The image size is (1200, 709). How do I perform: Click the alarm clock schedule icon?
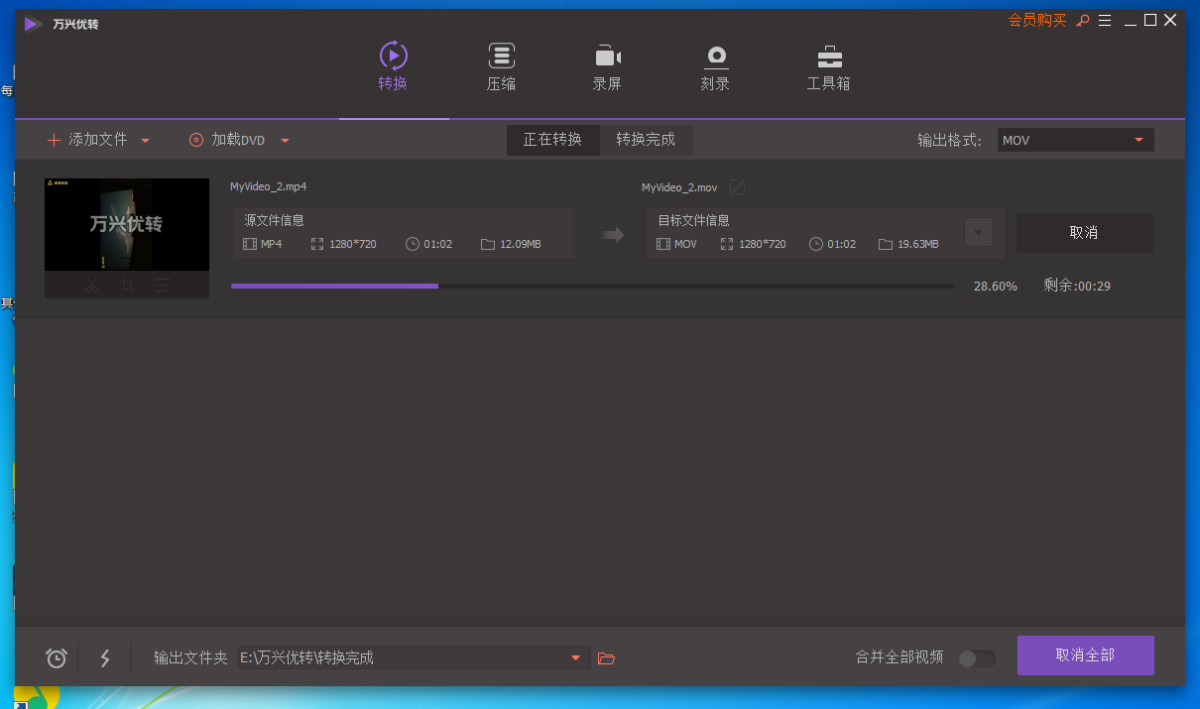(57, 658)
